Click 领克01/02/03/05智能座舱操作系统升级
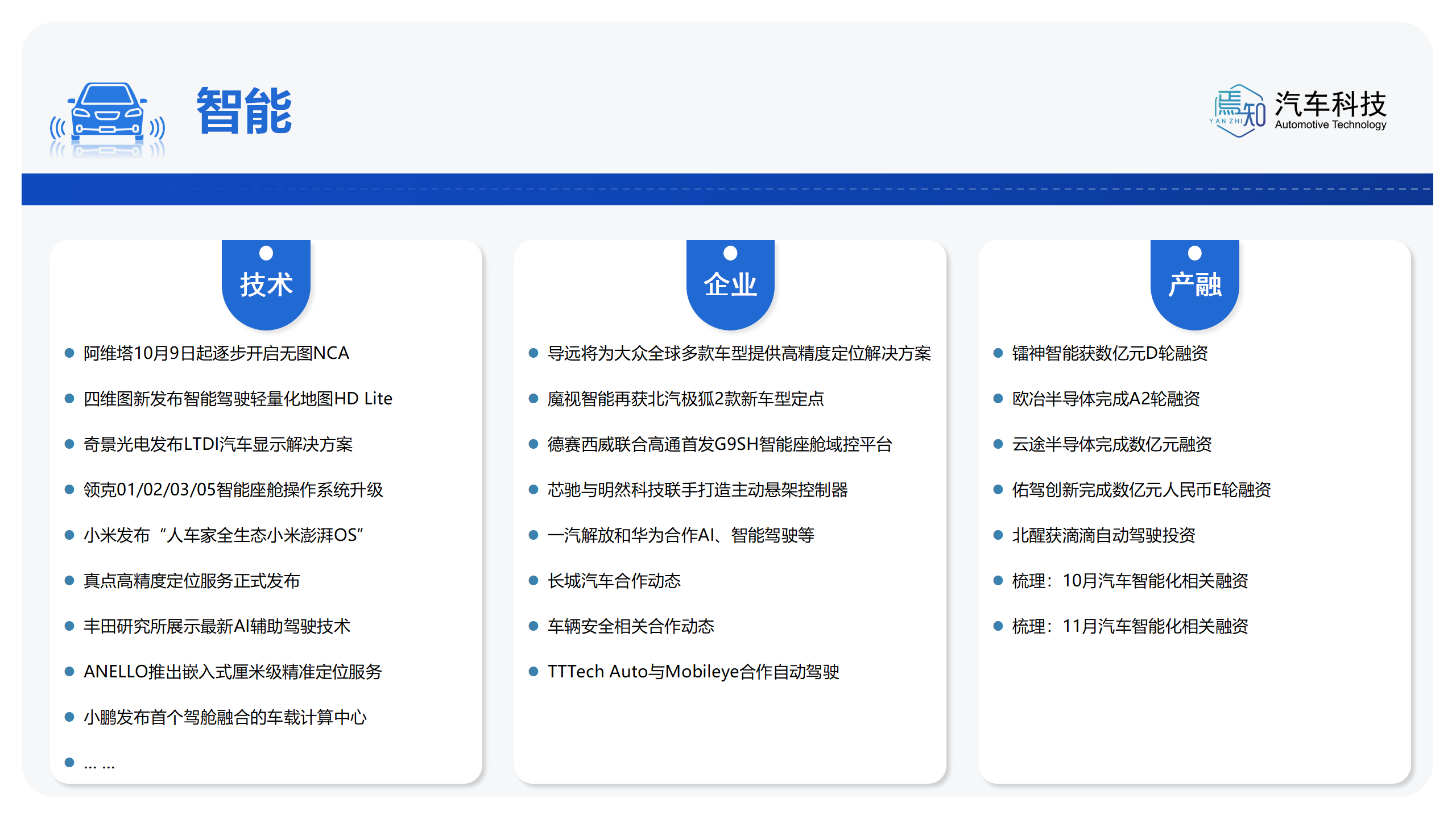 [233, 490]
